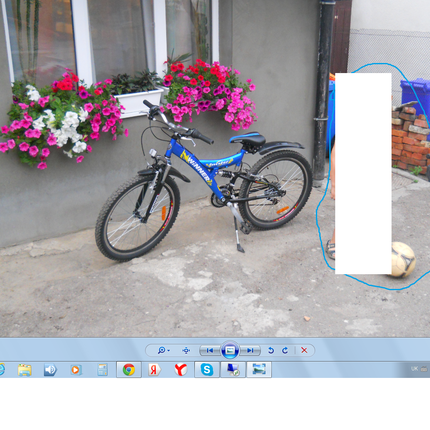Open File Explorer folder on the taskbar
The image size is (430, 430).
pos(25,370)
